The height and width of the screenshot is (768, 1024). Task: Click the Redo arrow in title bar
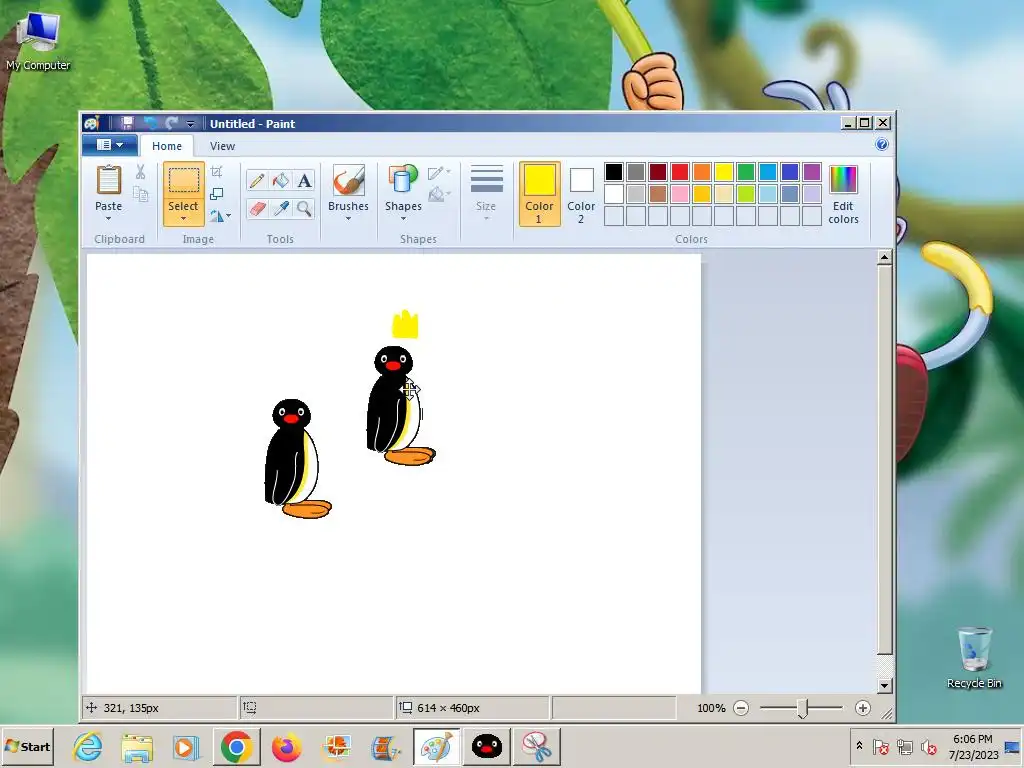tap(172, 123)
